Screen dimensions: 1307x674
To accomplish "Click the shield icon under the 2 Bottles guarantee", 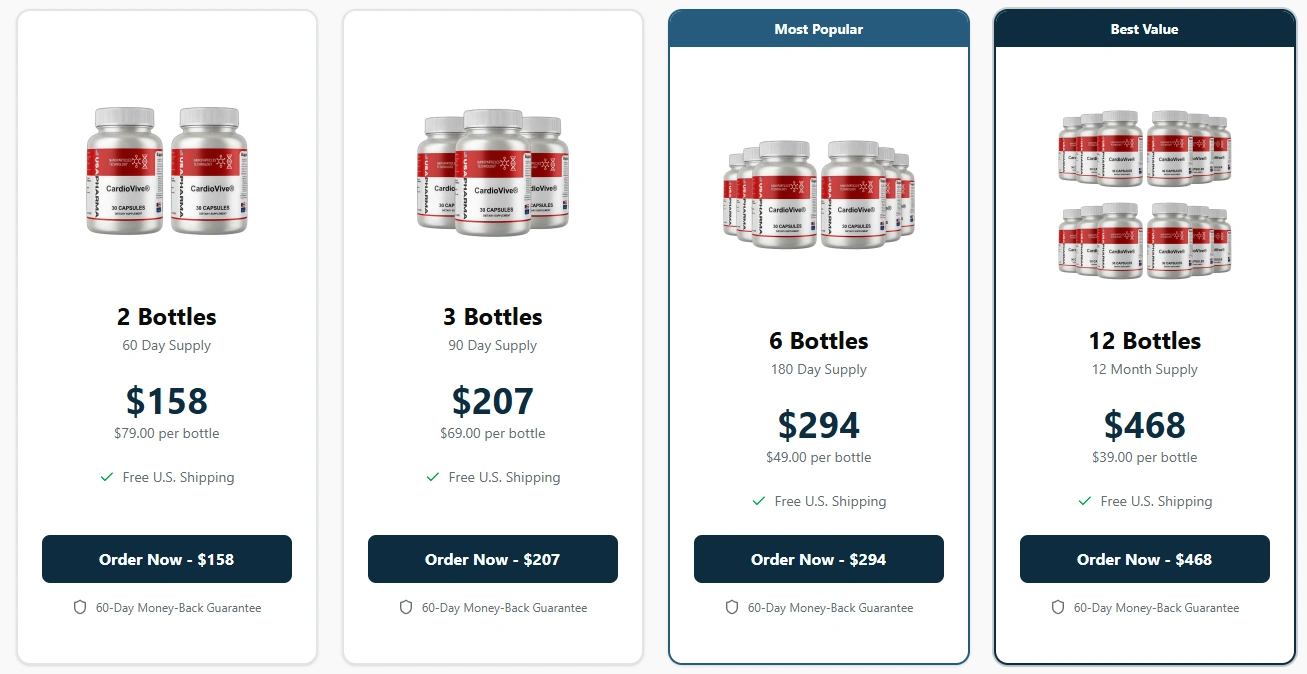I will 79,607.
